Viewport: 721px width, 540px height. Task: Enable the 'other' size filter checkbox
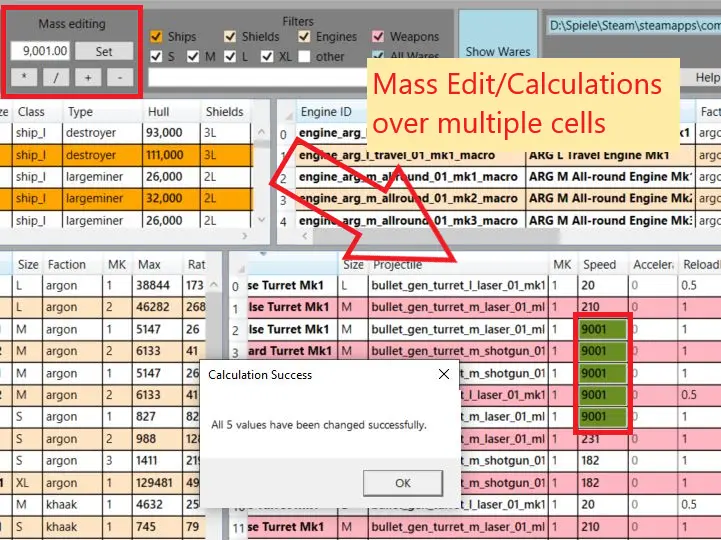click(x=304, y=57)
